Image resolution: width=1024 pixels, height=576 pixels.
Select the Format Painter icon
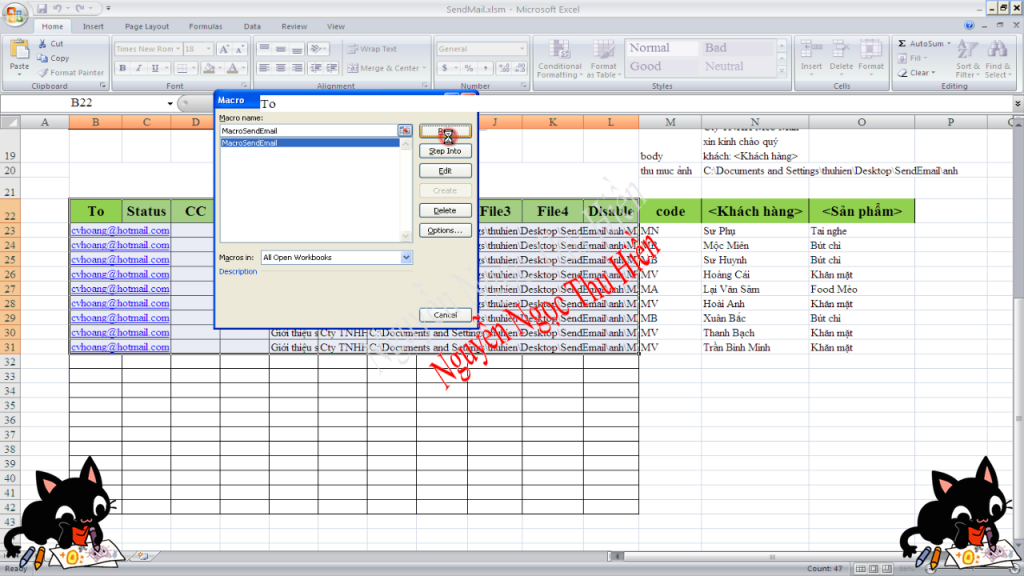45,72
